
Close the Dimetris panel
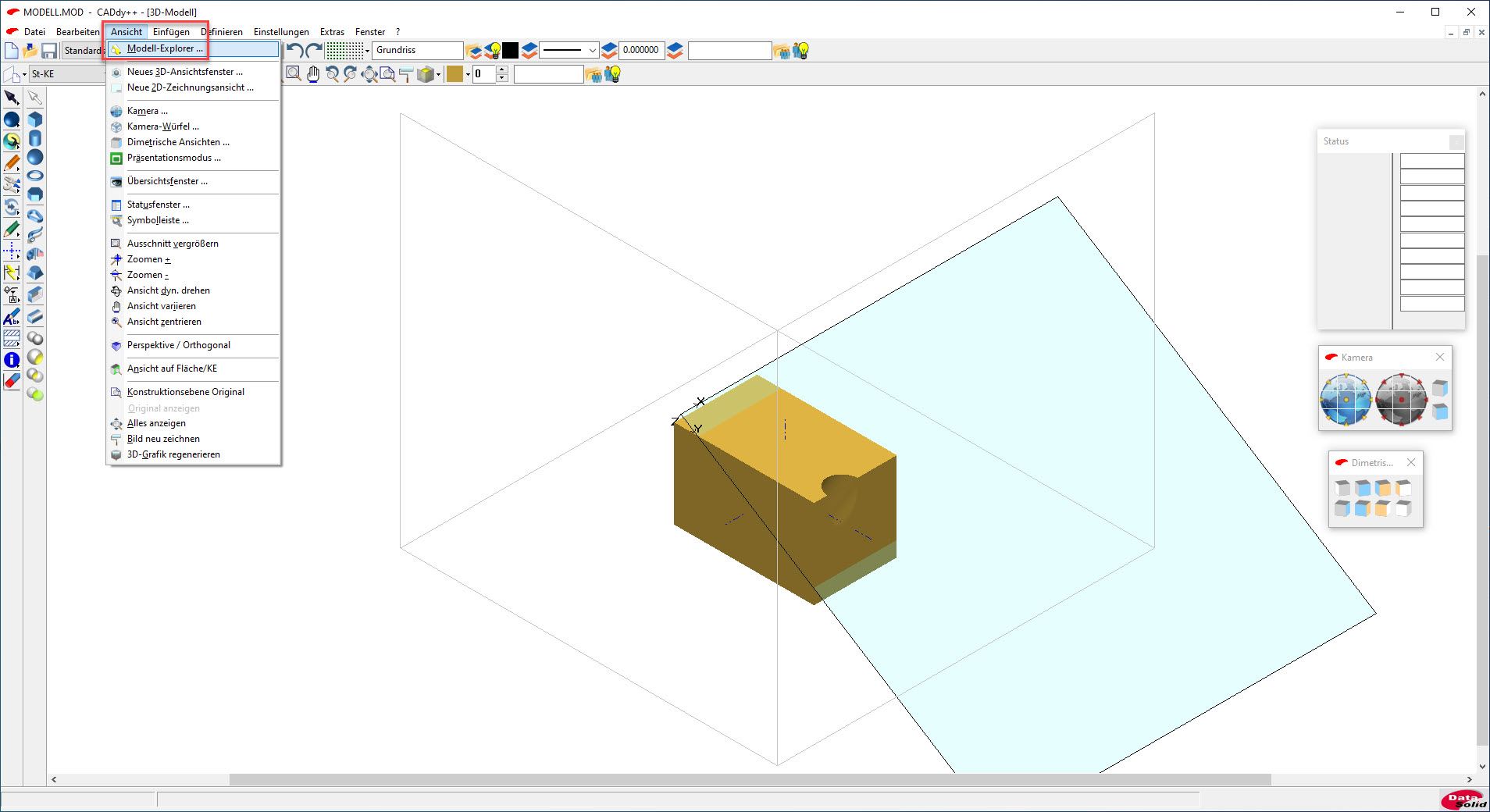tap(1411, 462)
